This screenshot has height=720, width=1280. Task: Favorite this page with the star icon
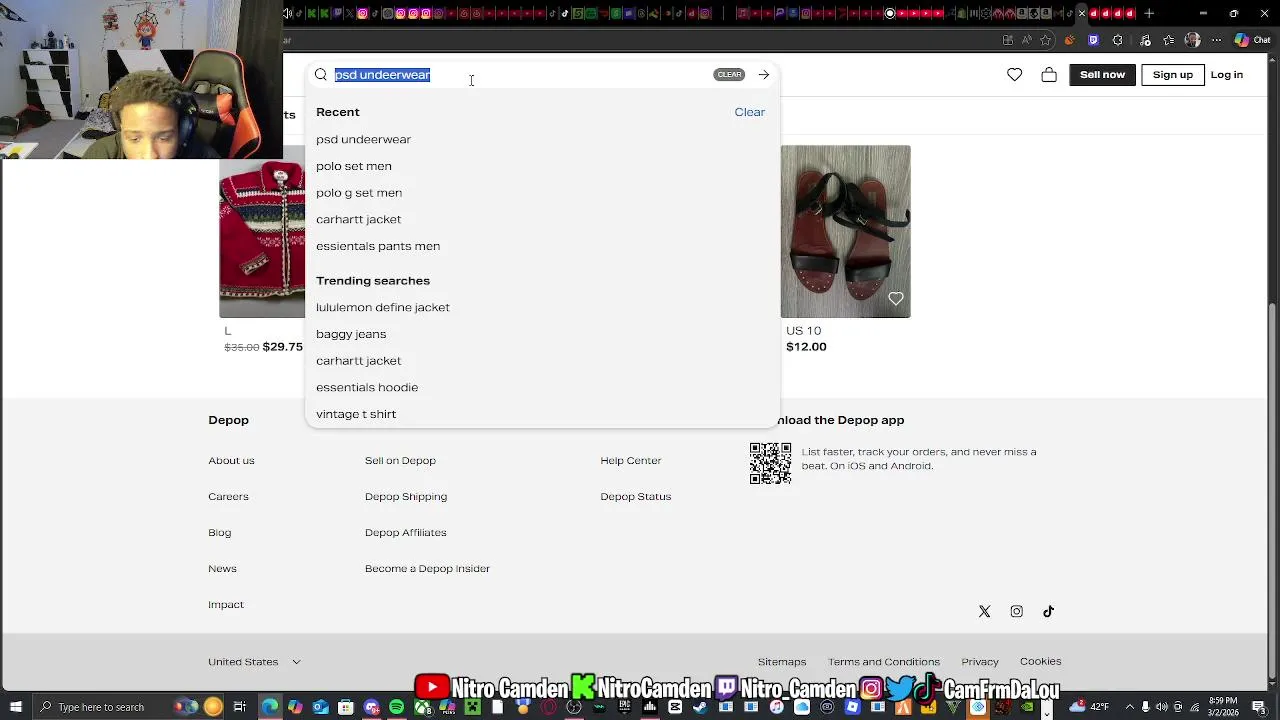(1045, 40)
